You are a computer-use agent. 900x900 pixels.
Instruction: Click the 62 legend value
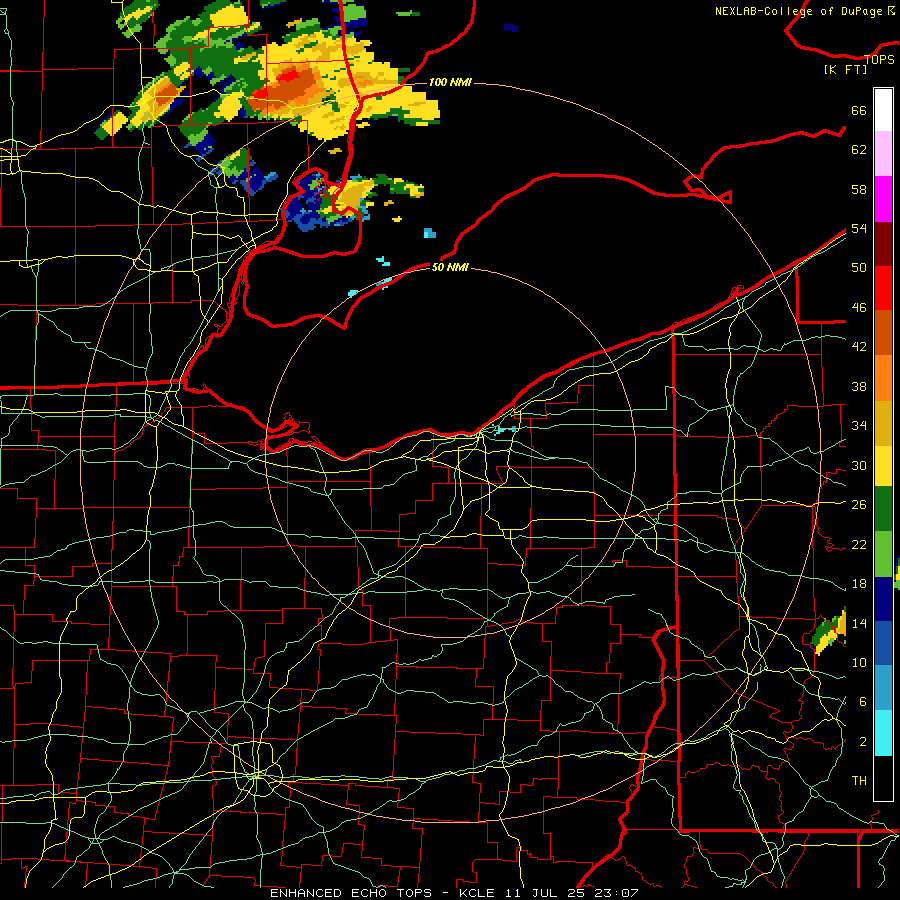[859, 150]
